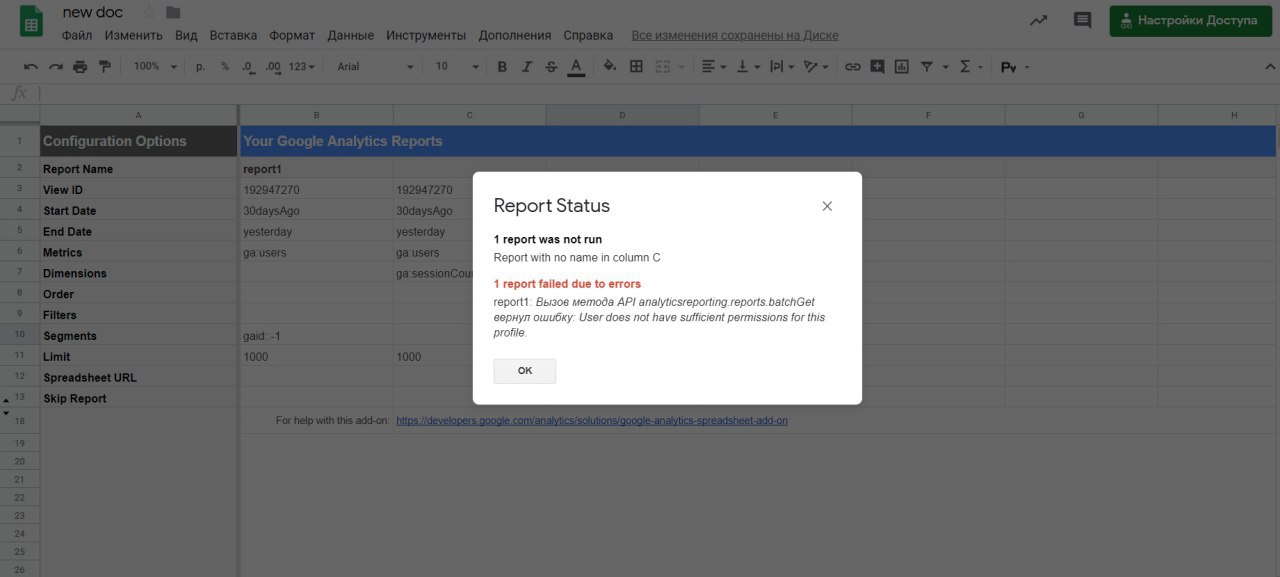Open the functions sigma dropdown

(x=970, y=67)
